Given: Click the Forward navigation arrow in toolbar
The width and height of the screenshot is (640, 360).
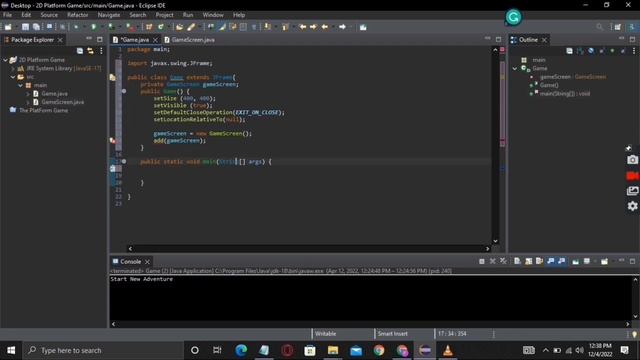Looking at the screenshot, I should pyautogui.click(x=342, y=27).
